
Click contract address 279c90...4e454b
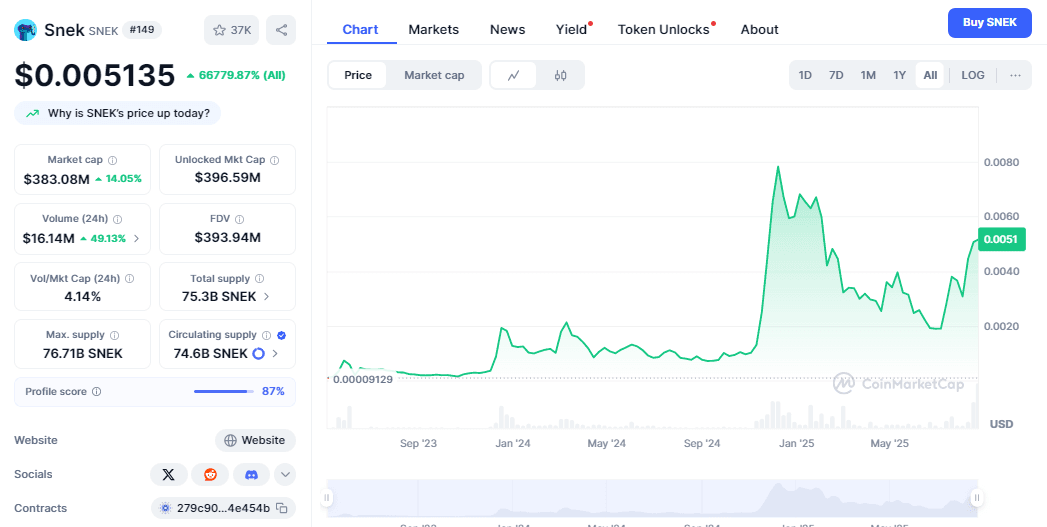223,508
